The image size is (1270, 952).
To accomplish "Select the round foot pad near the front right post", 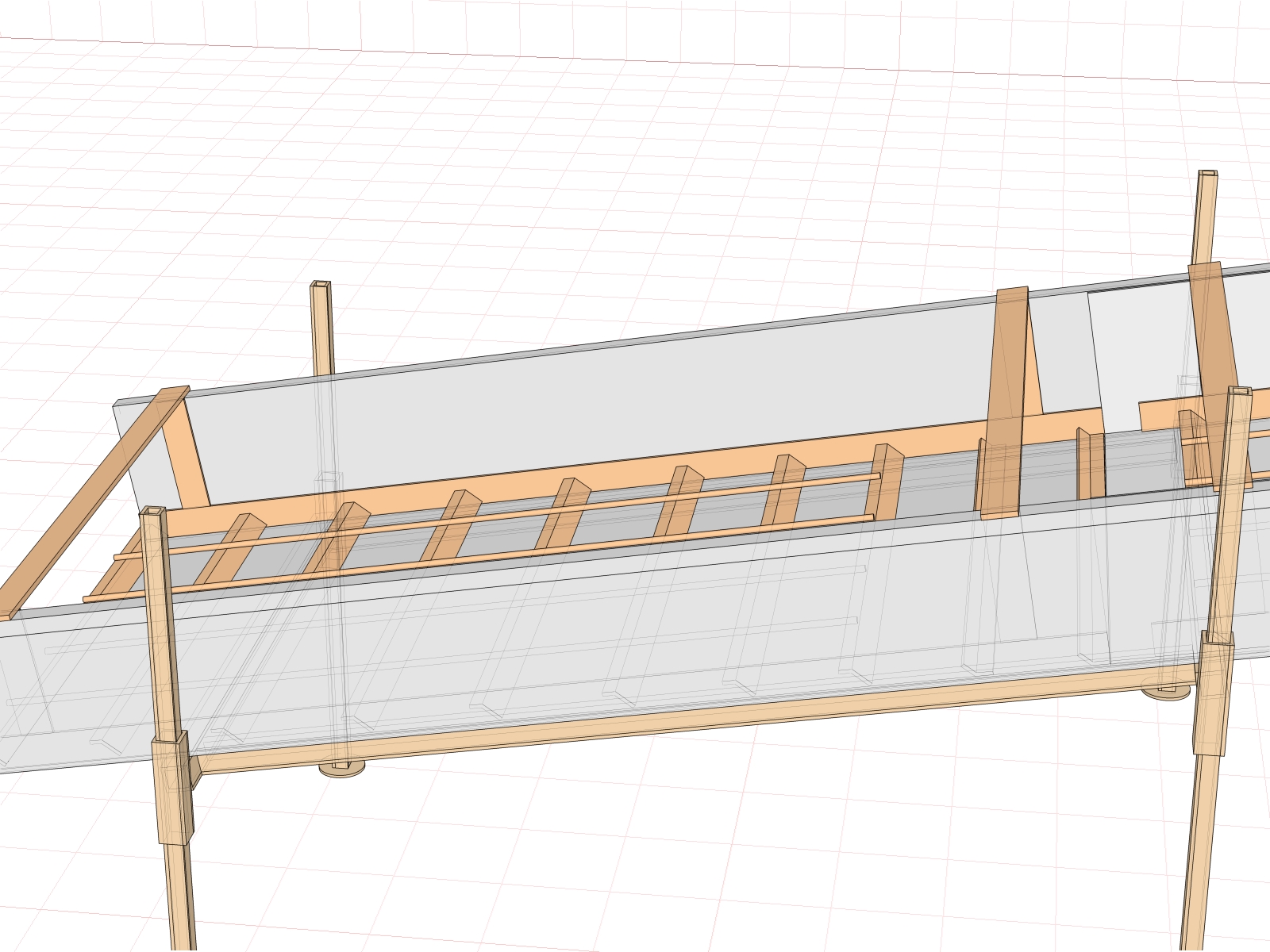I will (1167, 692).
